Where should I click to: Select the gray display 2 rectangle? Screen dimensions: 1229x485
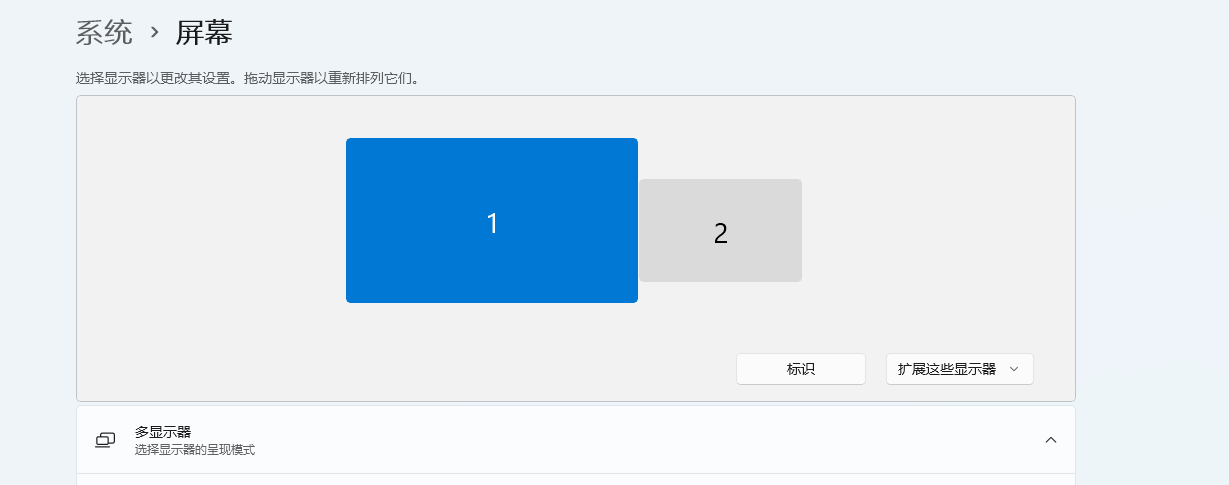pos(760,260)
